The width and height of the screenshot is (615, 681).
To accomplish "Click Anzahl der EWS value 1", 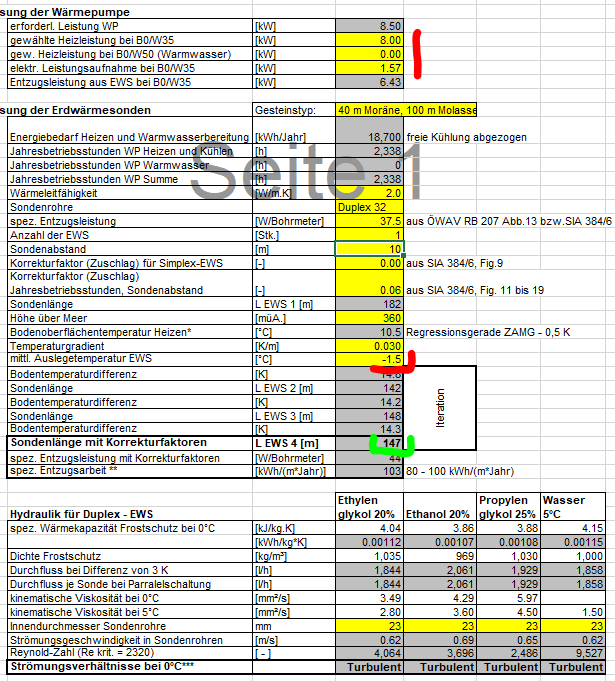I will 370,235.
